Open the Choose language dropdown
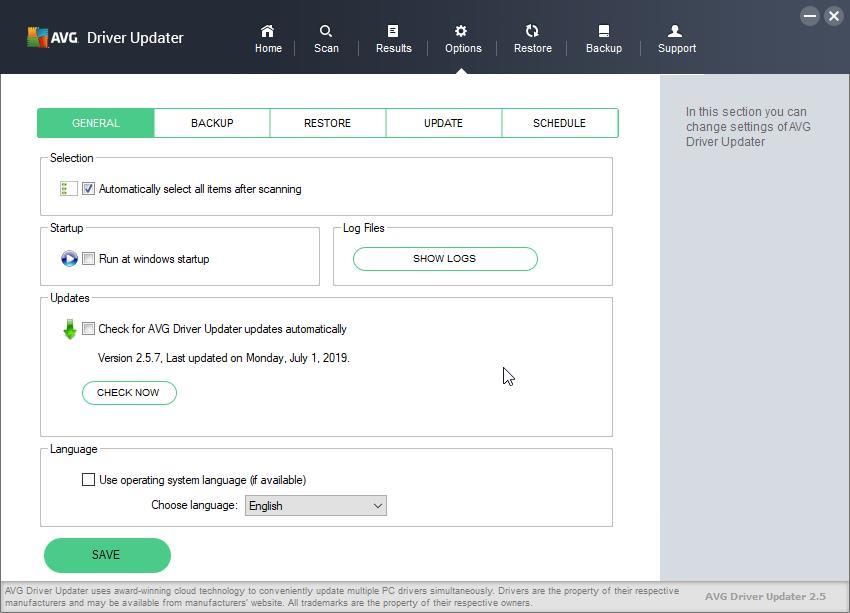 point(315,506)
